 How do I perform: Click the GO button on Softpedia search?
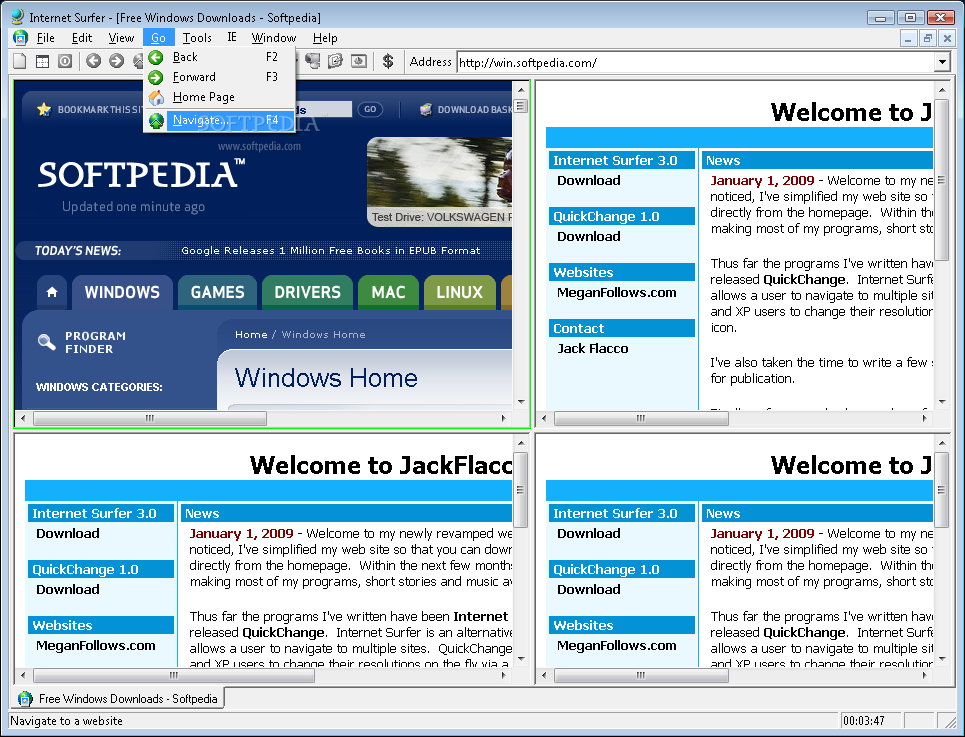click(x=370, y=110)
